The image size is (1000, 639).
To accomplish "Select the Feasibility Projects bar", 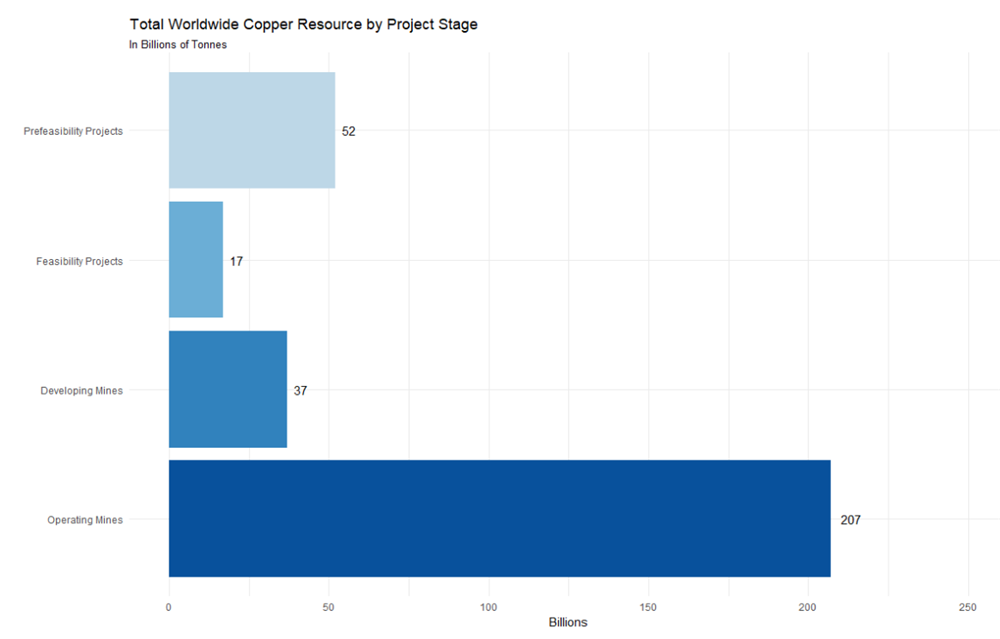I will (196, 260).
